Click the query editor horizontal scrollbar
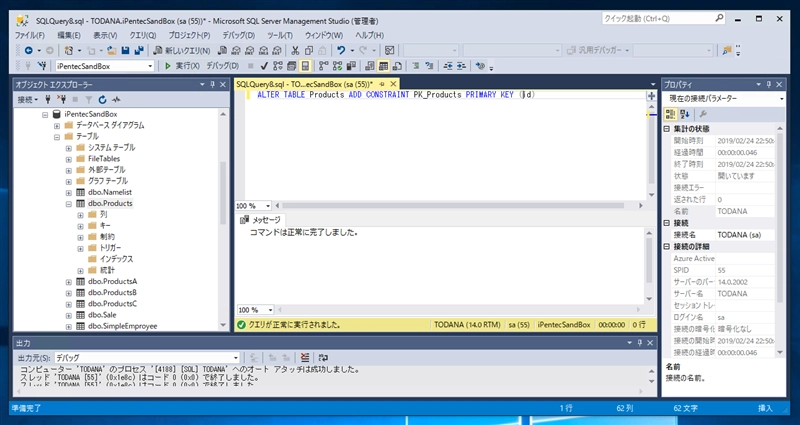Image resolution: width=800 pixels, height=425 pixels. point(452,206)
